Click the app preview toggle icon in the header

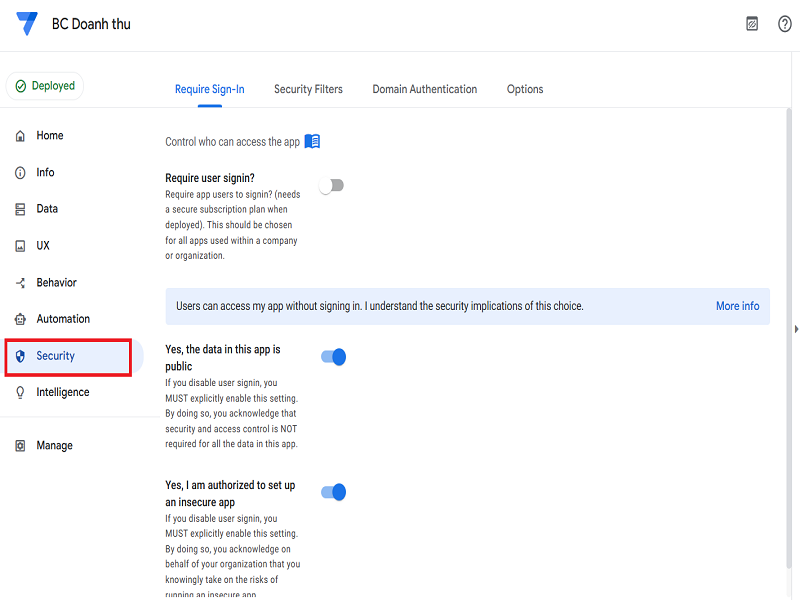pyautogui.click(x=751, y=23)
